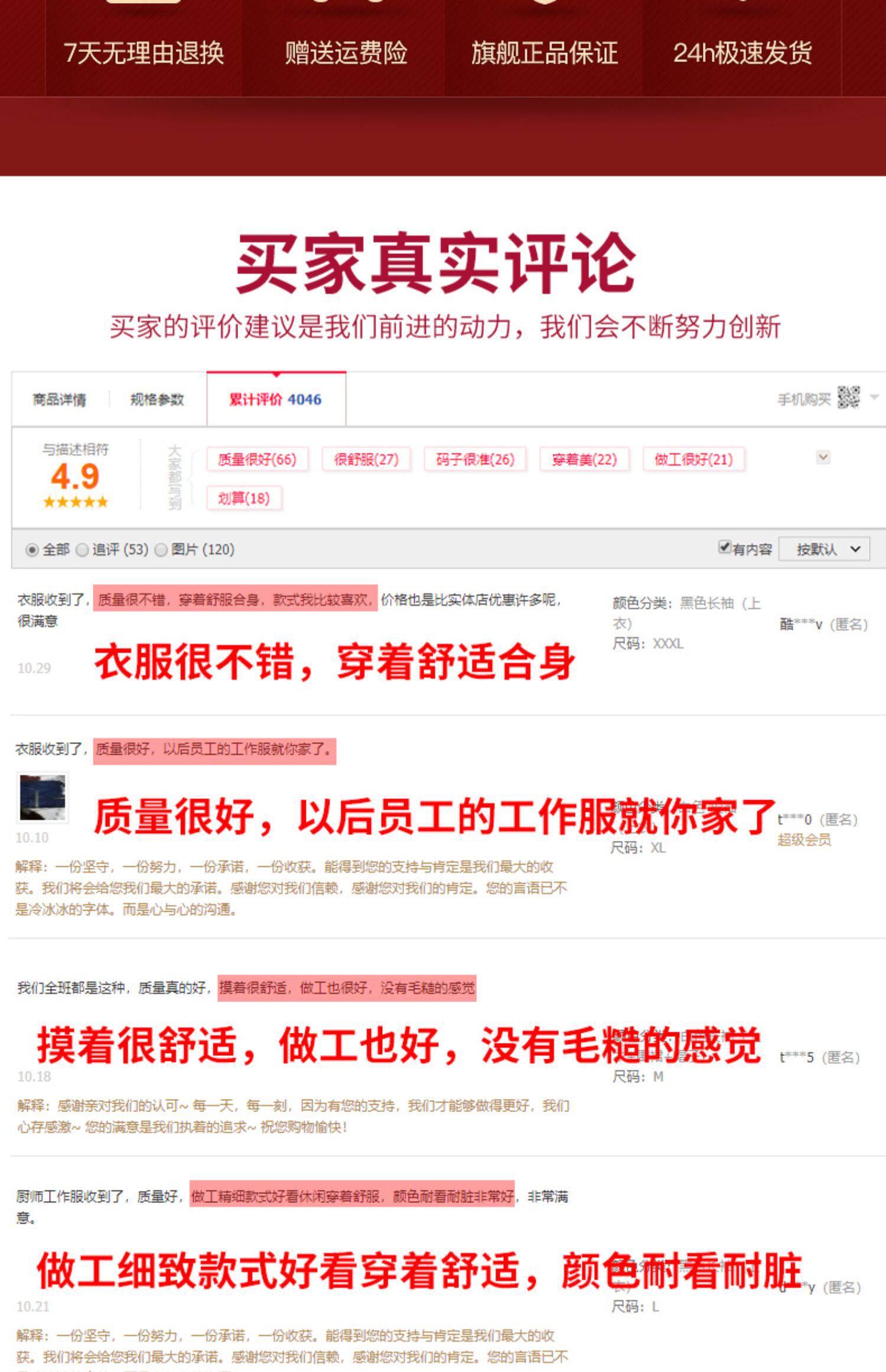Image resolution: width=886 pixels, height=1372 pixels.
Task: Select the 全部 radio button
Action: coord(32,550)
